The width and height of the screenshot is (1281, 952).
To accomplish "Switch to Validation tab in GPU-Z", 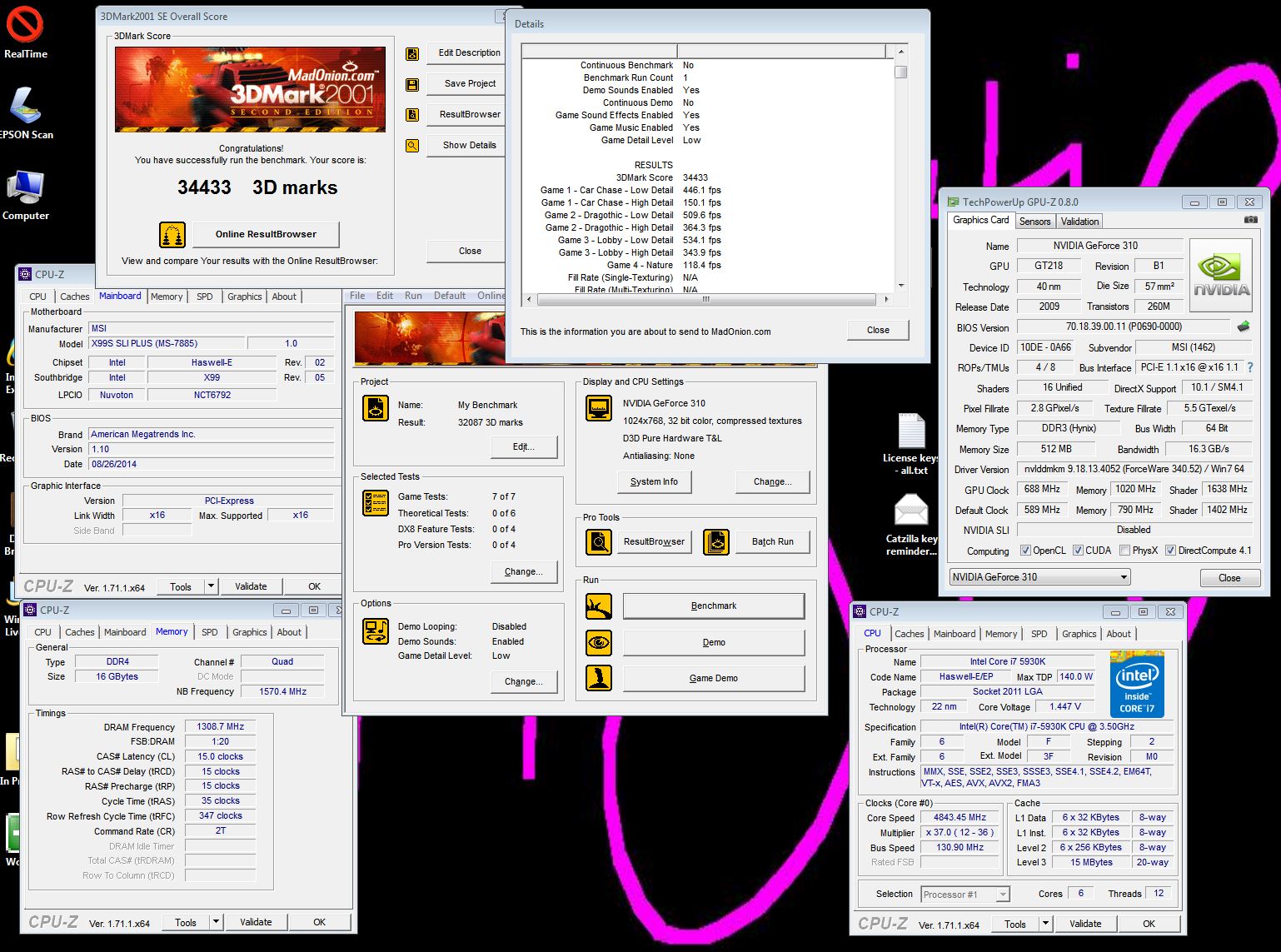I will tap(1080, 222).
